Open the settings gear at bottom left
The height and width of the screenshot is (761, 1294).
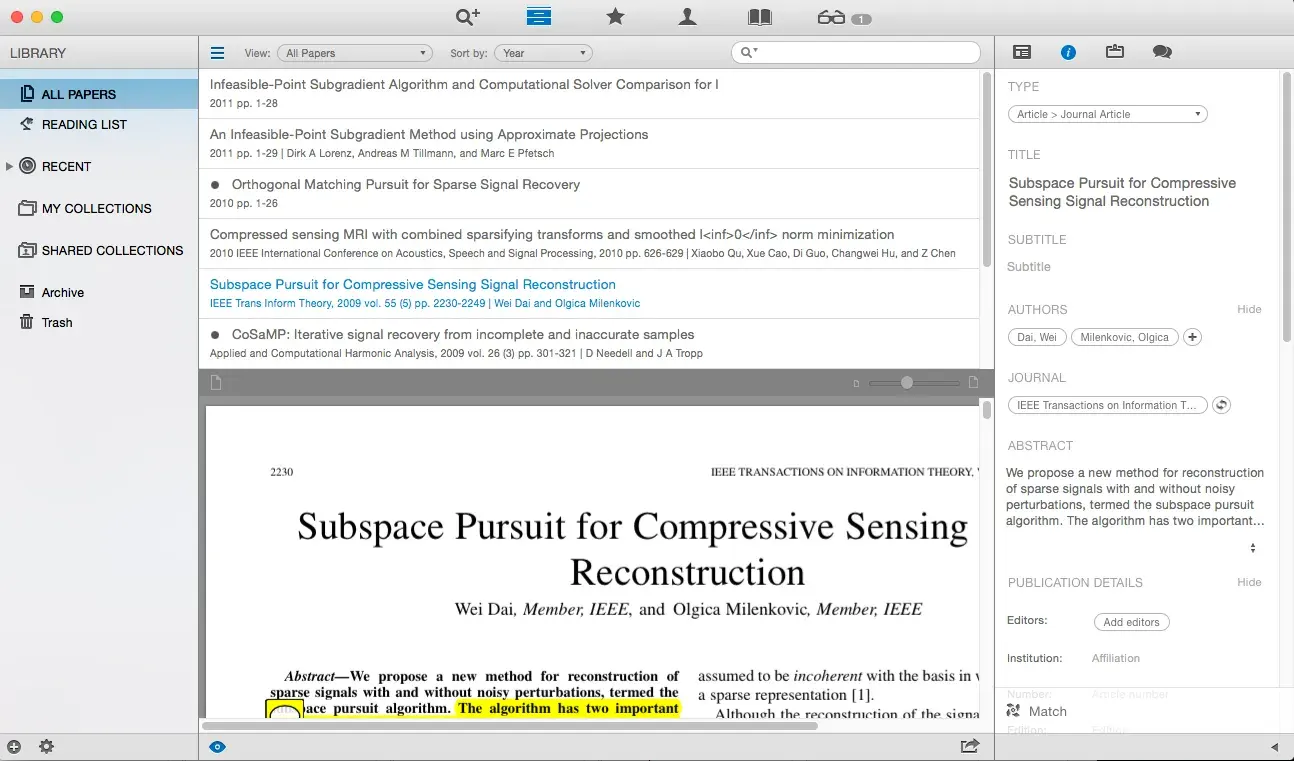click(x=46, y=746)
